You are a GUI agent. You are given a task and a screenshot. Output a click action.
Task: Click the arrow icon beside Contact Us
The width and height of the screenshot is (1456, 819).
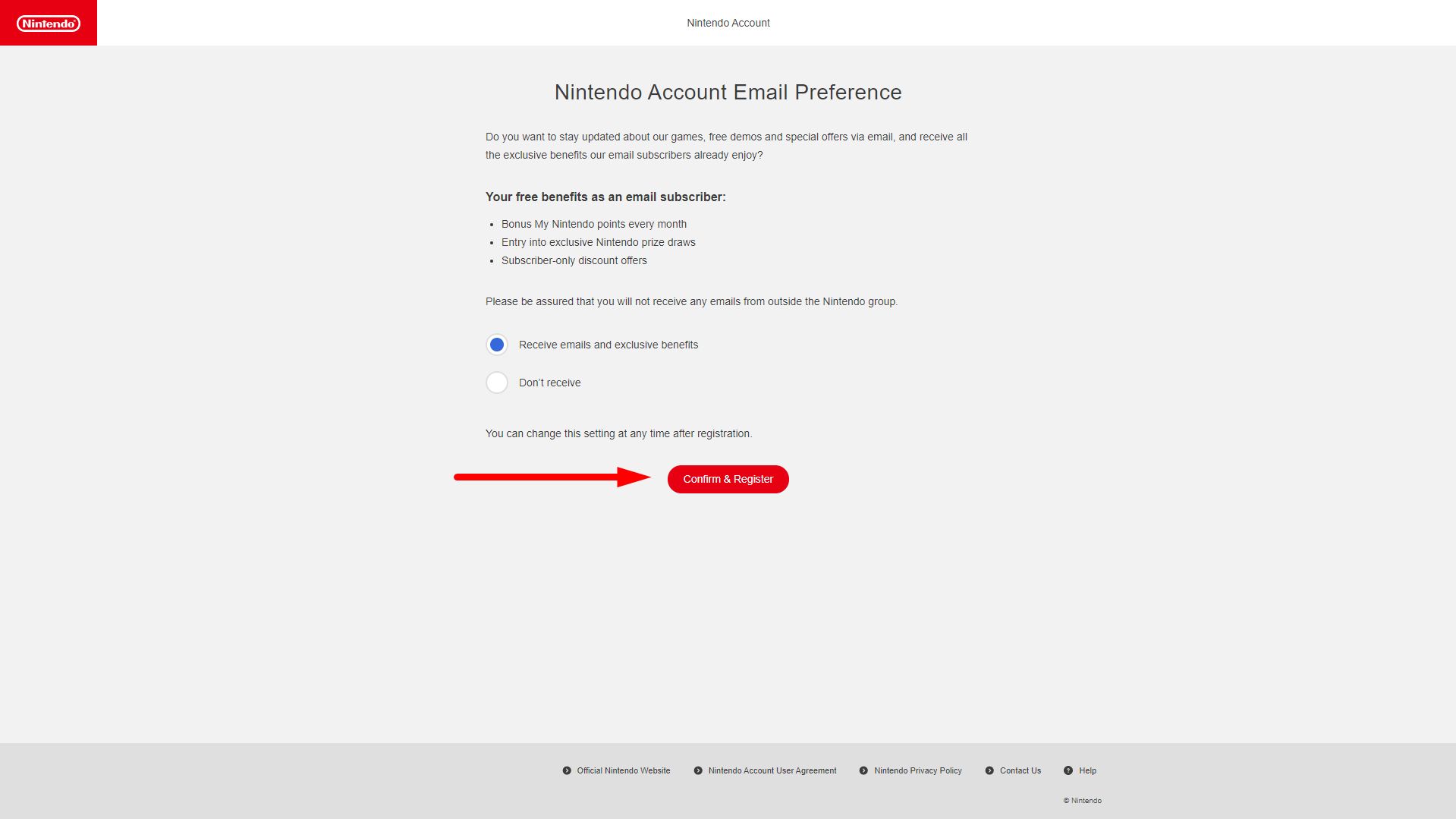tap(989, 770)
